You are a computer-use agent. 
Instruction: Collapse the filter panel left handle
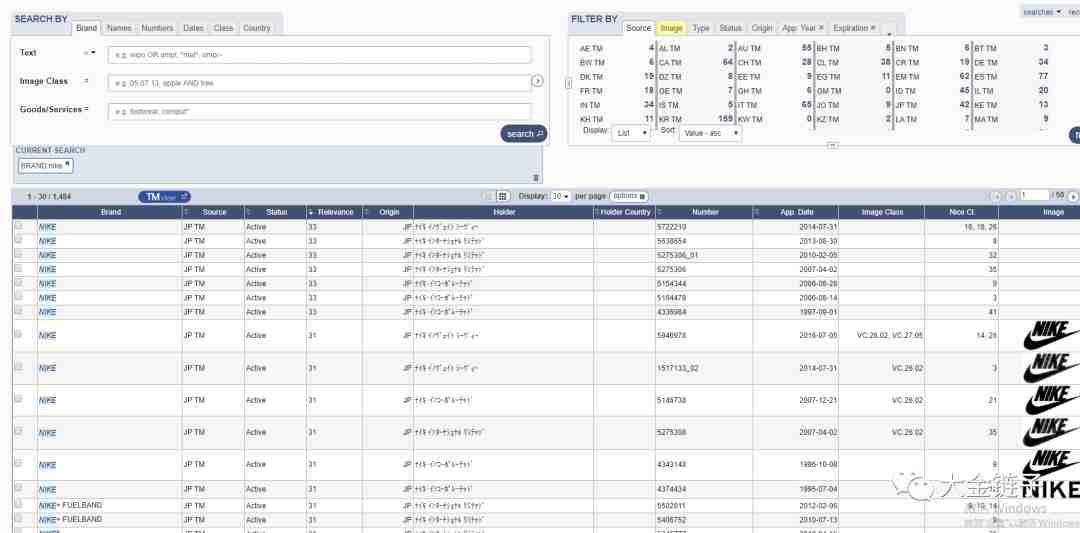pos(569,83)
